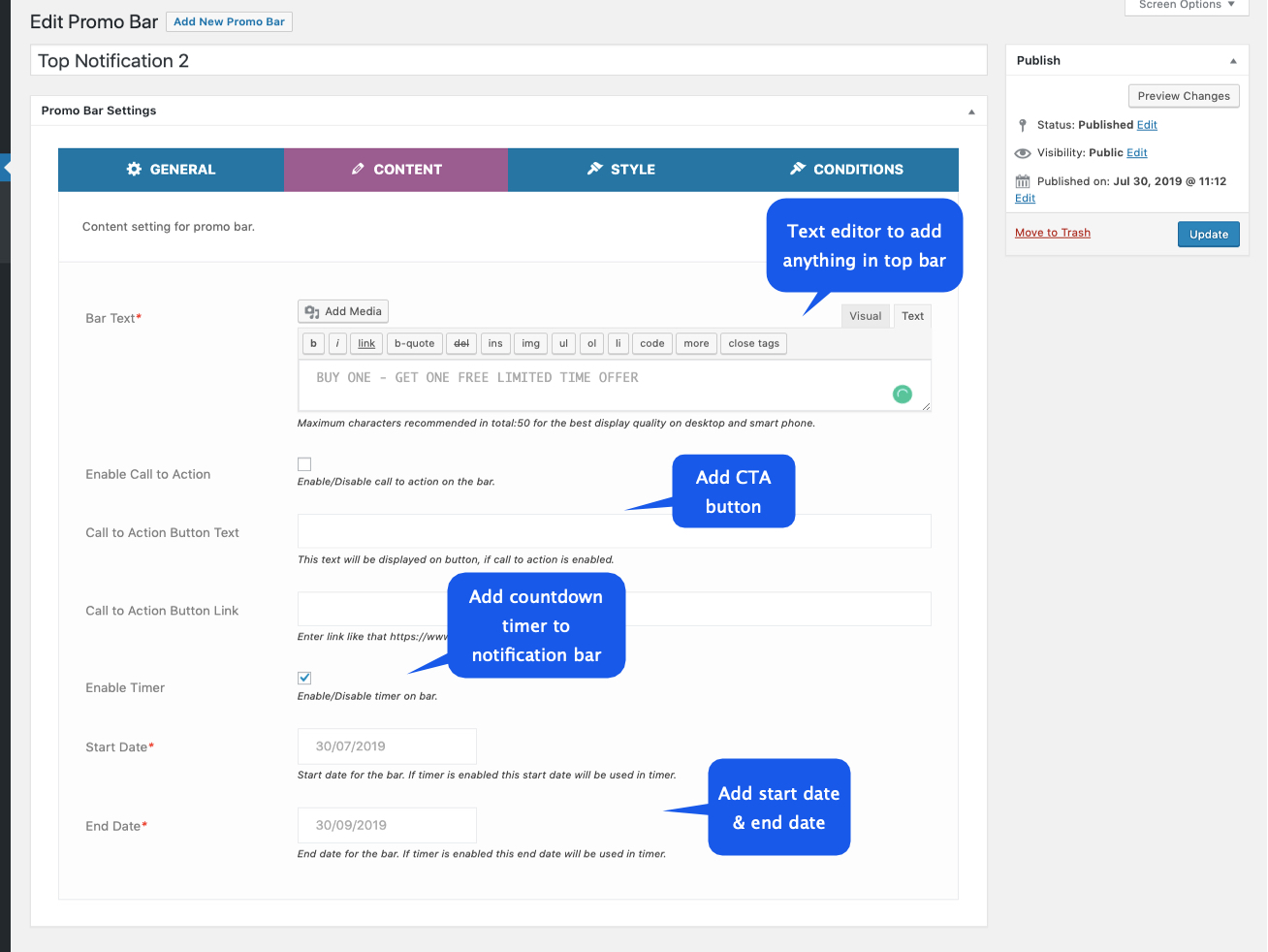Edit the Public visibility setting
Viewport: 1268px width, 952px height.
click(x=1137, y=153)
